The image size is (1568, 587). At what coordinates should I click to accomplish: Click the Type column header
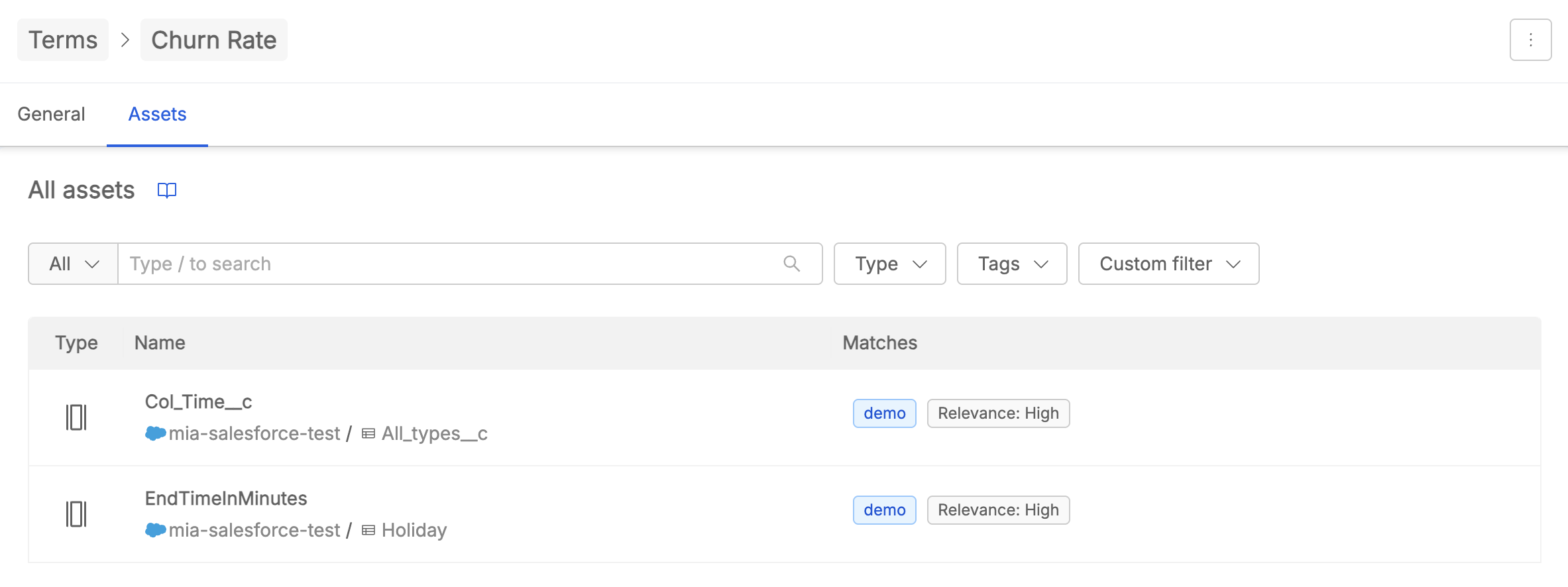point(76,343)
